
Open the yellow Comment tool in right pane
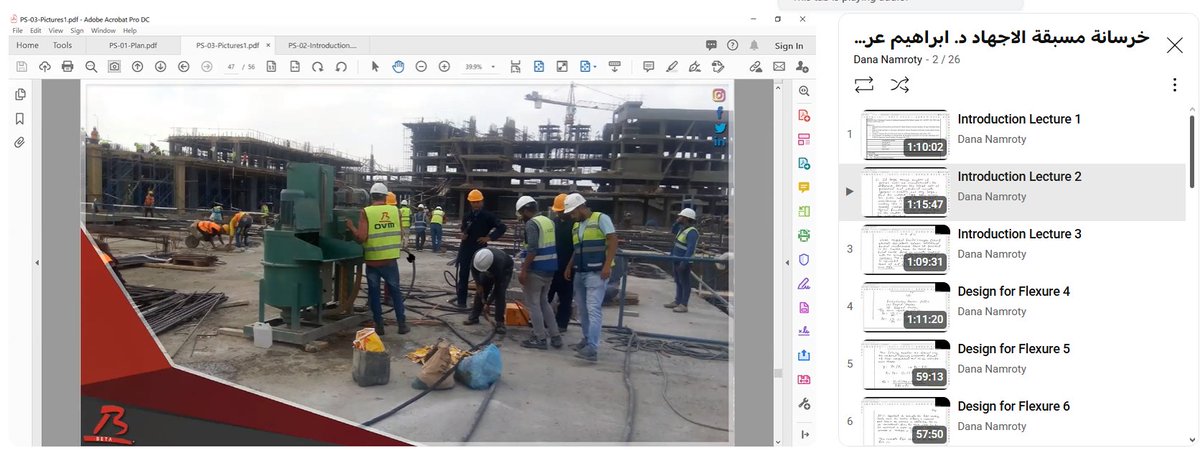click(x=804, y=187)
